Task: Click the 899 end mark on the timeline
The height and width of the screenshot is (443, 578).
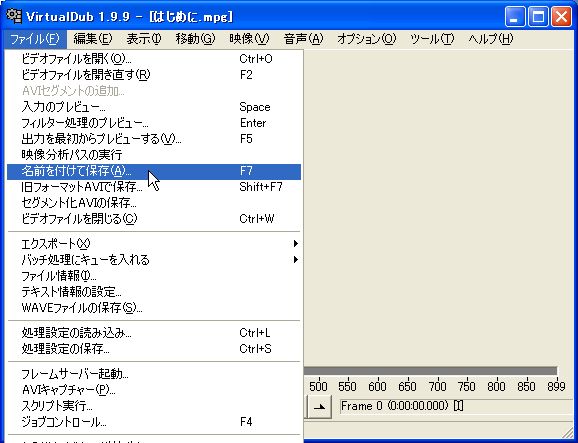Action: (x=556, y=387)
